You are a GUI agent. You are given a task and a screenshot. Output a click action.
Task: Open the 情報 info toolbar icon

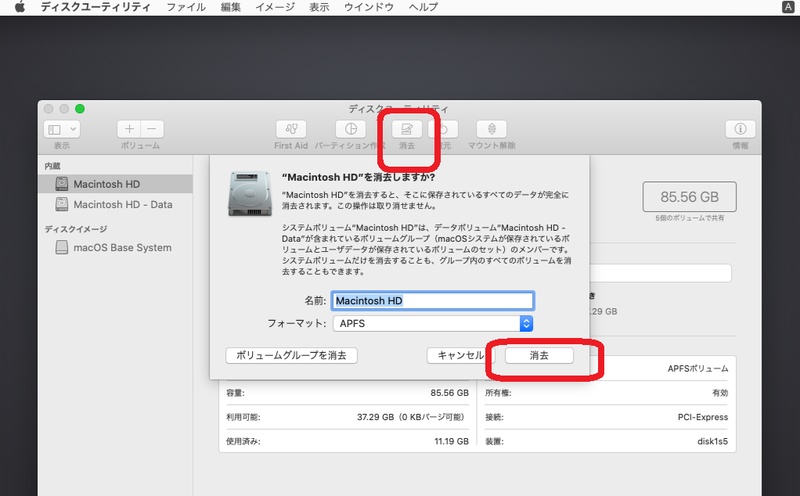coord(740,129)
